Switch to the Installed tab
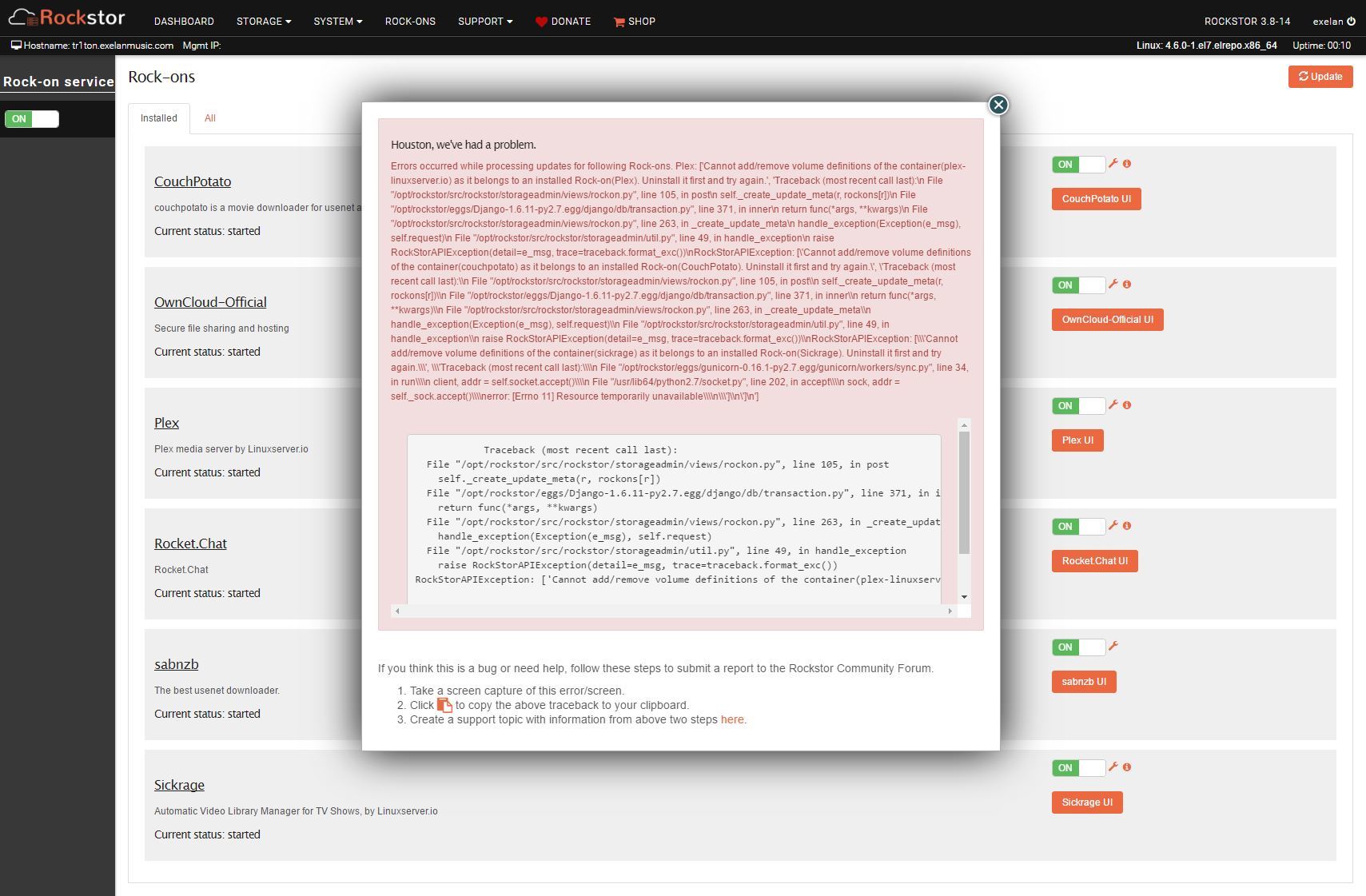 click(x=159, y=118)
